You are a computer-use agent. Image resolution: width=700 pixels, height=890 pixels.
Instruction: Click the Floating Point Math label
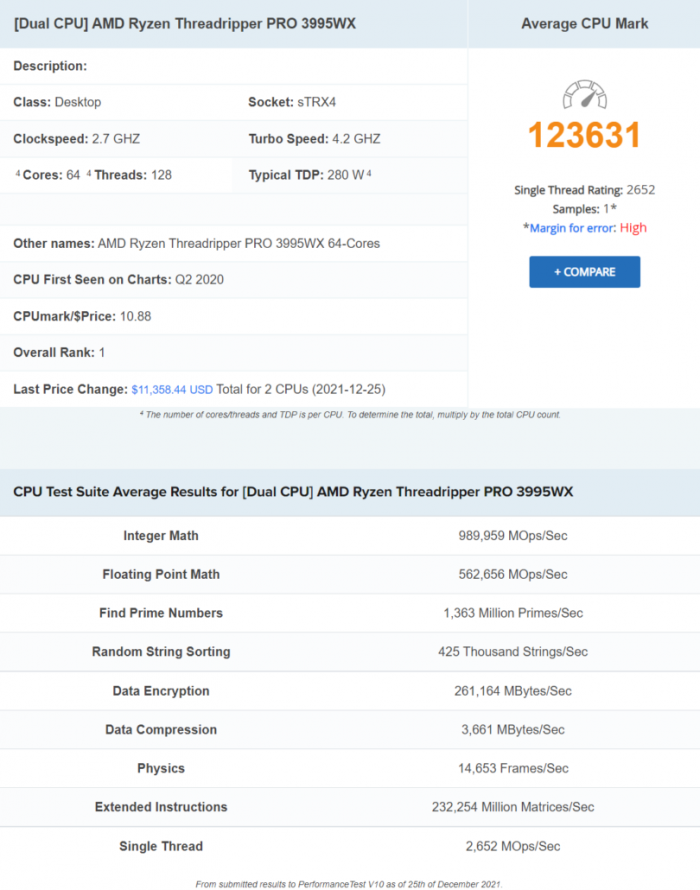tap(161, 574)
